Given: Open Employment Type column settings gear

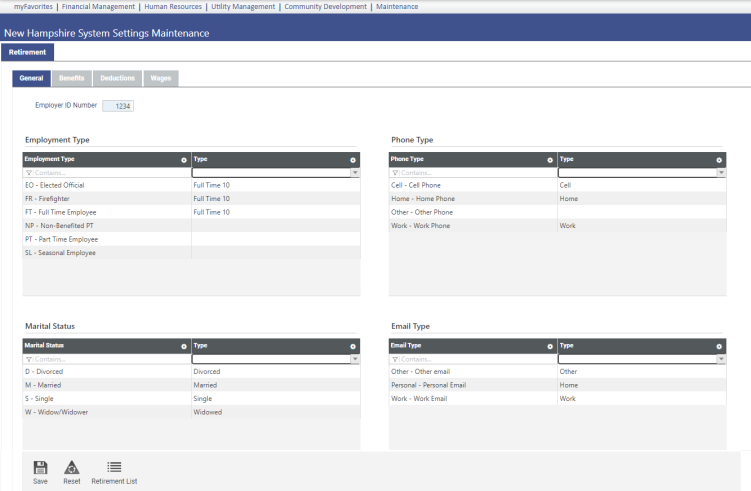Looking at the screenshot, I should pos(183,160).
